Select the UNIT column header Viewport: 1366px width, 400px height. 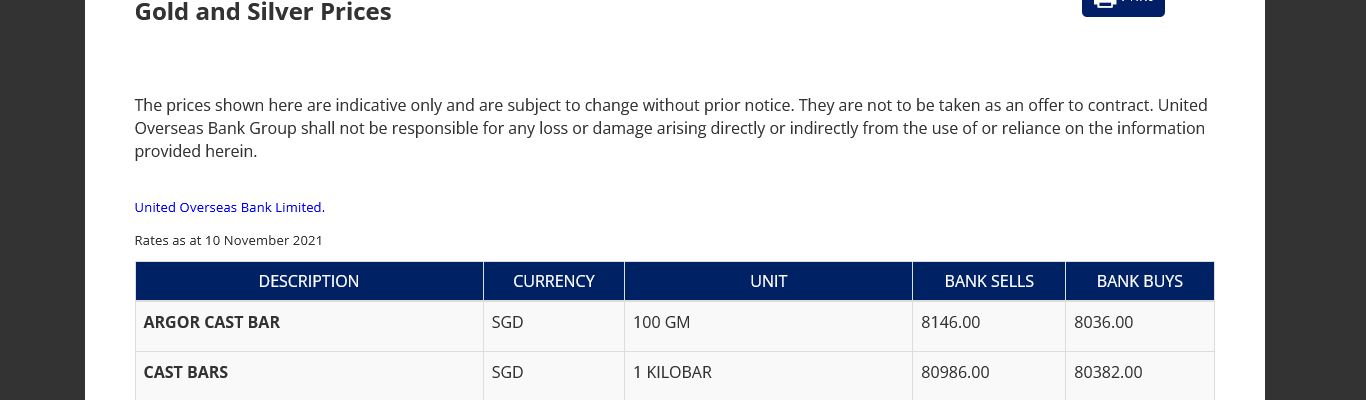click(768, 282)
